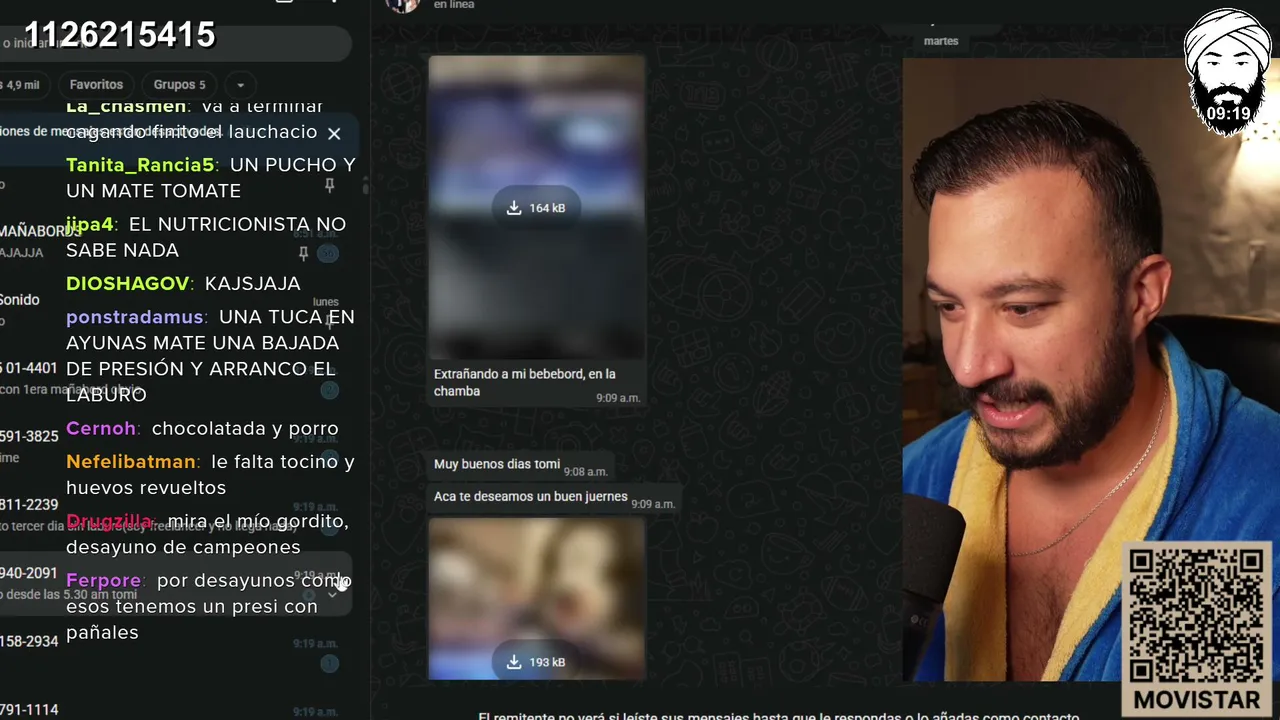This screenshot has width=1280, height=720.
Task: Click the unread badge on the 158-2934 chat
Action: [329, 663]
